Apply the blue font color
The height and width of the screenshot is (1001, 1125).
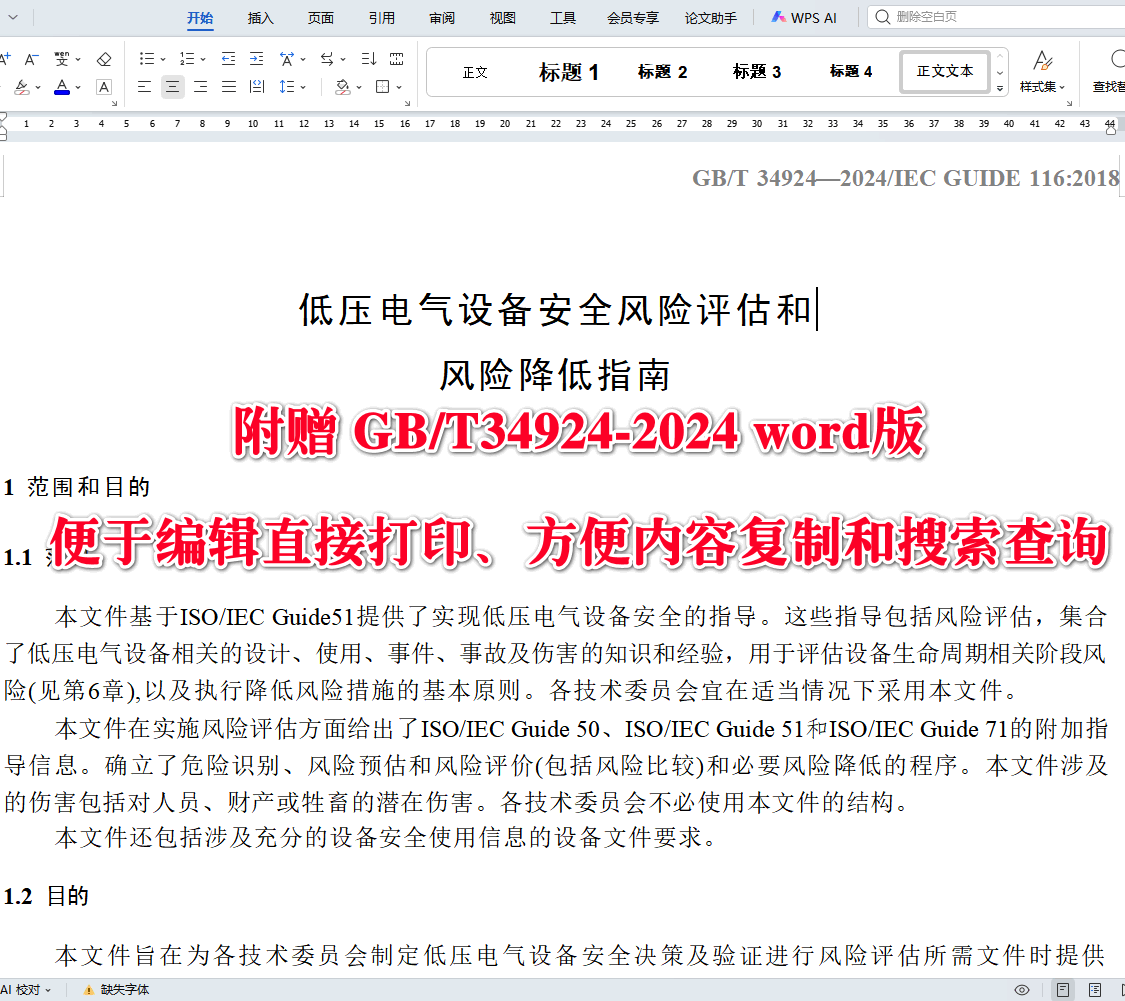click(x=62, y=87)
